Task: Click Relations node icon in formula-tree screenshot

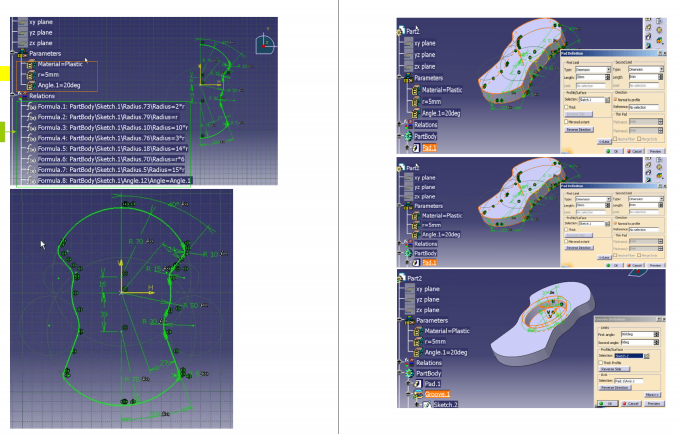Action: pos(23,96)
